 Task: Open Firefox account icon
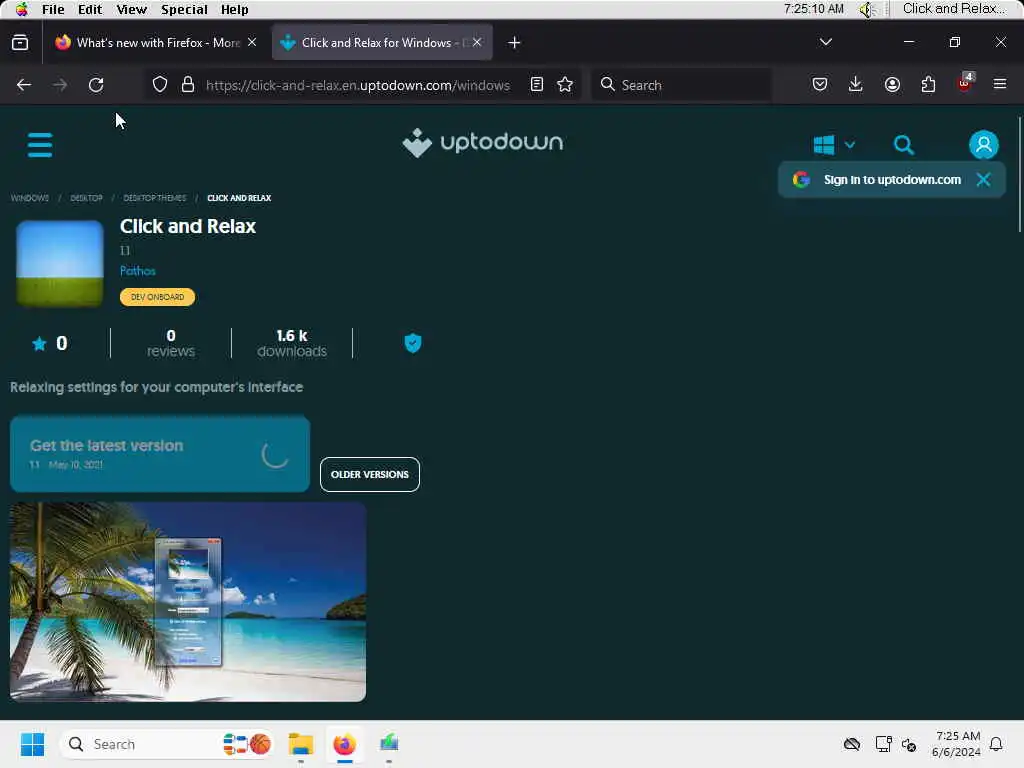[x=892, y=84]
